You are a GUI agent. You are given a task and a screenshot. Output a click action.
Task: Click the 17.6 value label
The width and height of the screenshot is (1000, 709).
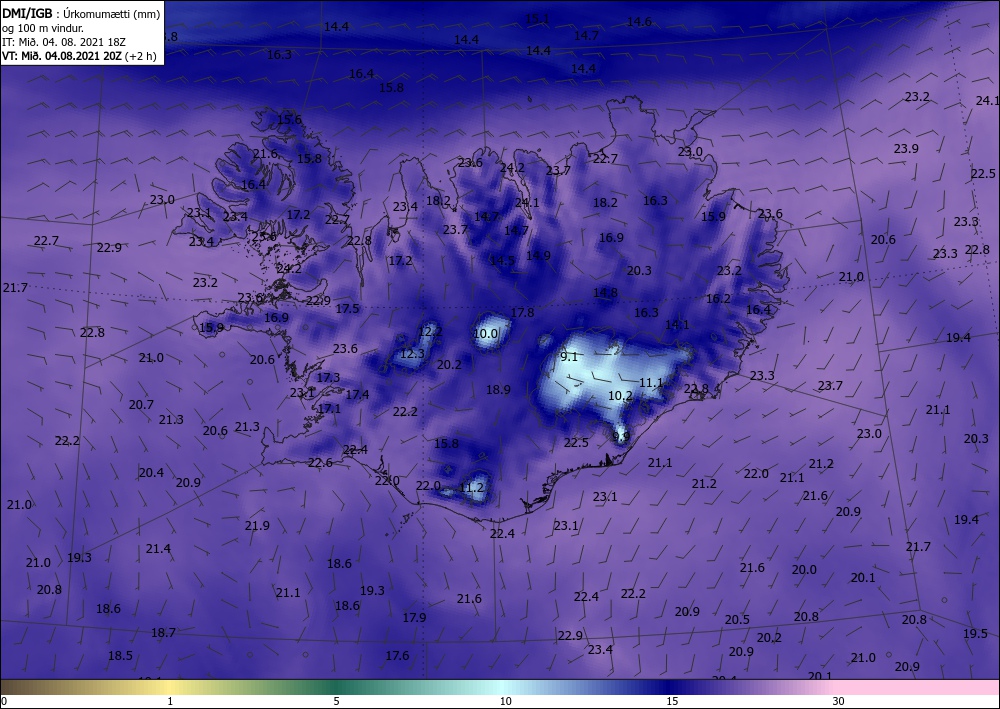(397, 655)
